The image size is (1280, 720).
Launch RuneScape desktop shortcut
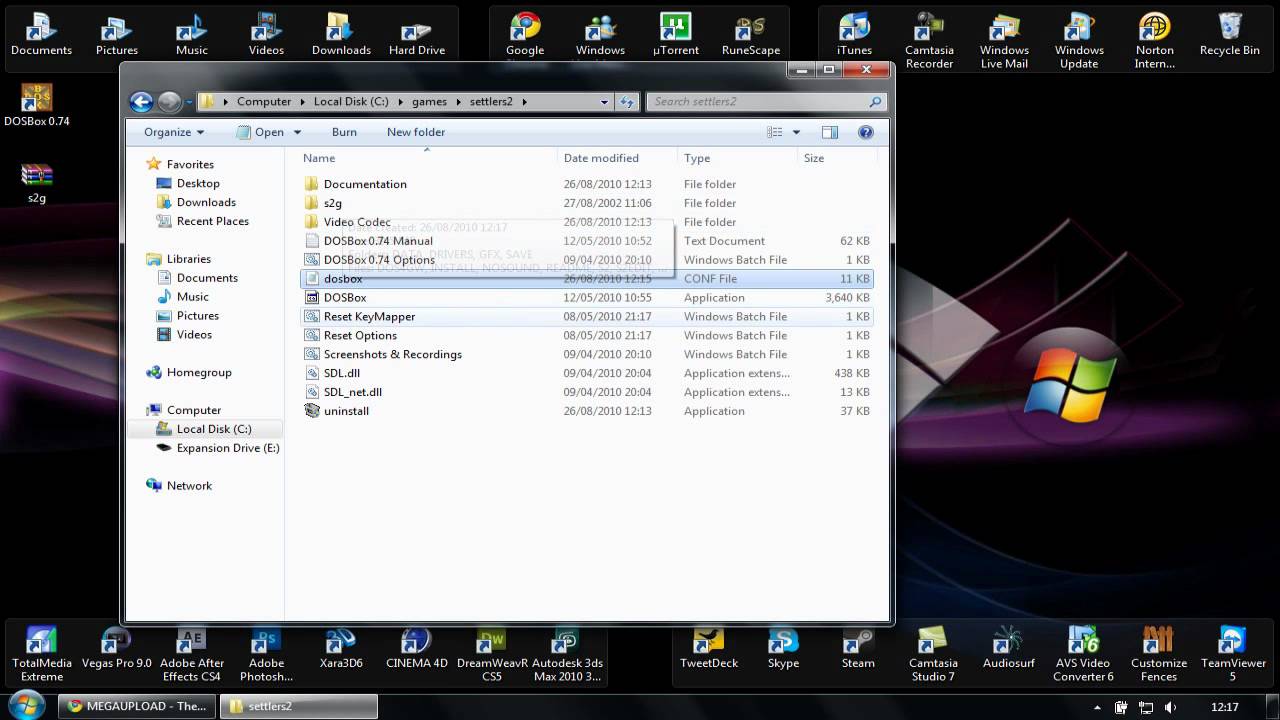(x=751, y=35)
